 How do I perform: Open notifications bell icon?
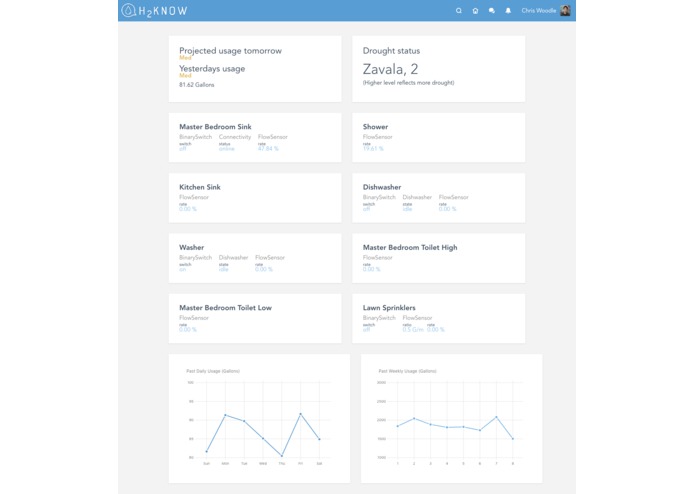(508, 11)
